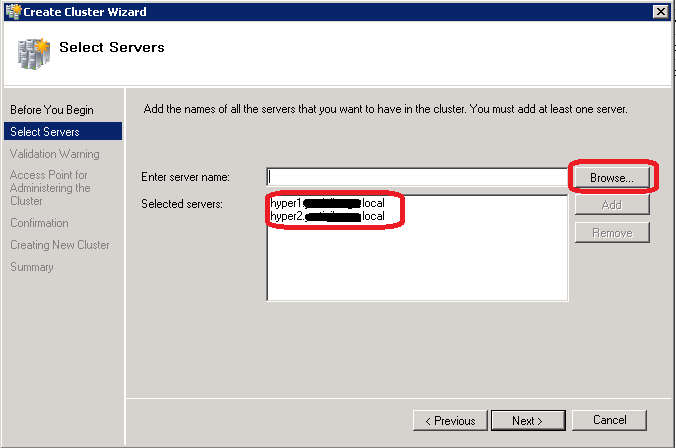Click the Creating New Cluster step

pyautogui.click(x=60, y=245)
